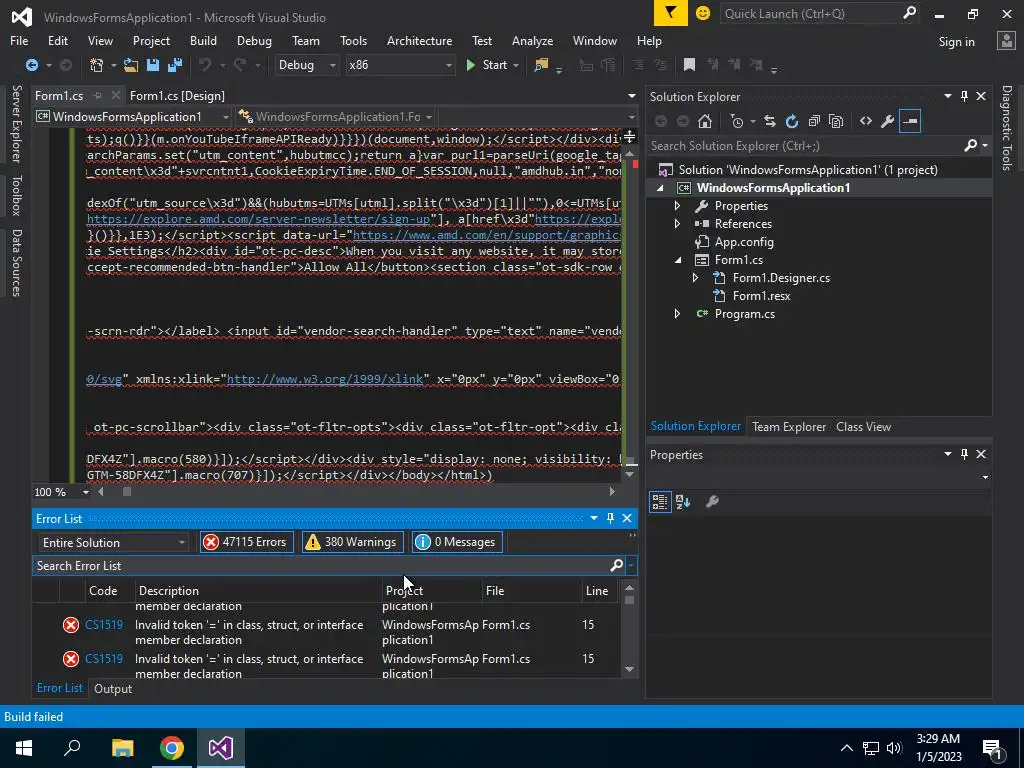Viewport: 1024px width, 768px height.
Task: Open Chrome from the Windows taskbar
Action: [172, 748]
